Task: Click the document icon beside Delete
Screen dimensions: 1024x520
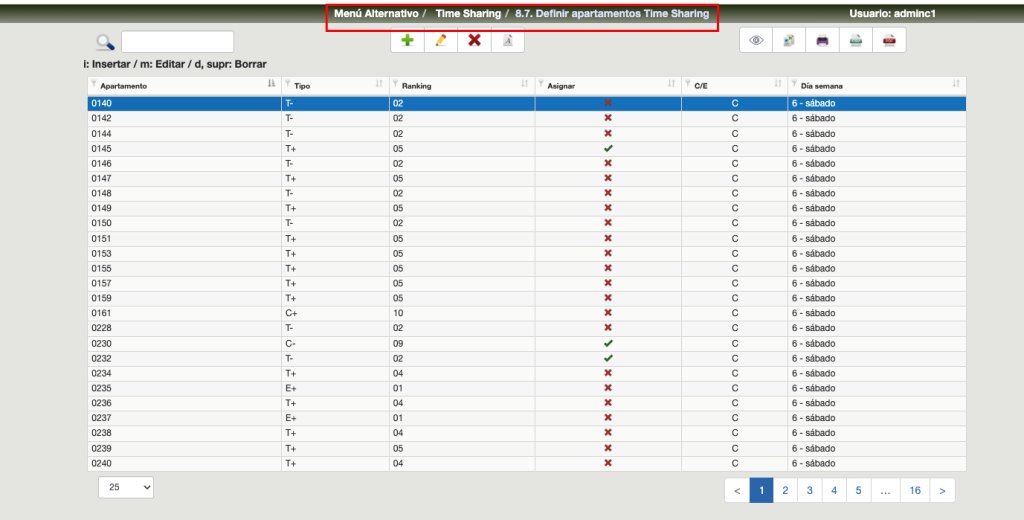Action: point(508,40)
